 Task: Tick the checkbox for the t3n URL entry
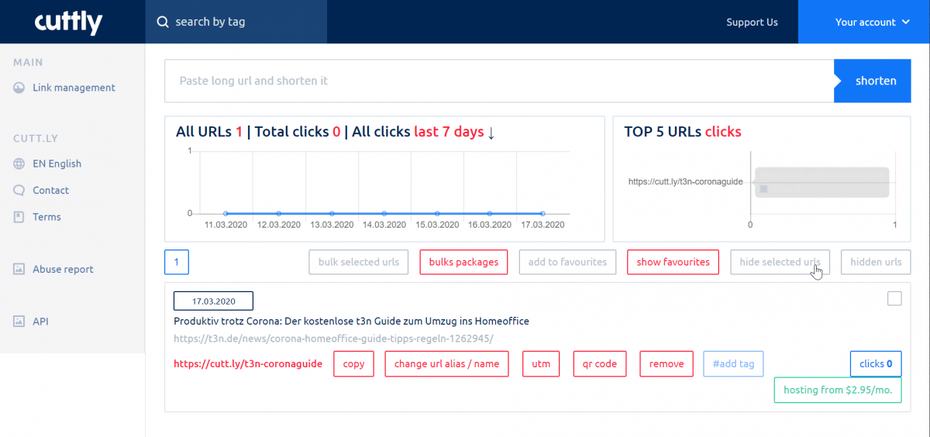[894, 298]
